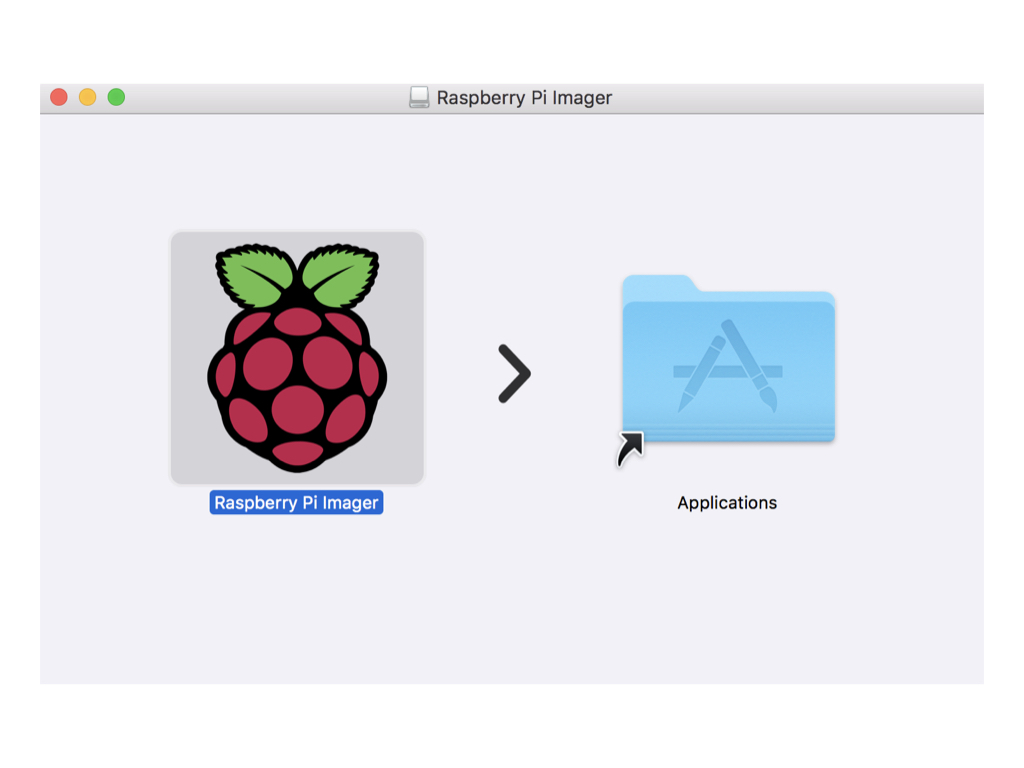
Task: Close the Raspberry Pi Imager window
Action: coord(59,97)
